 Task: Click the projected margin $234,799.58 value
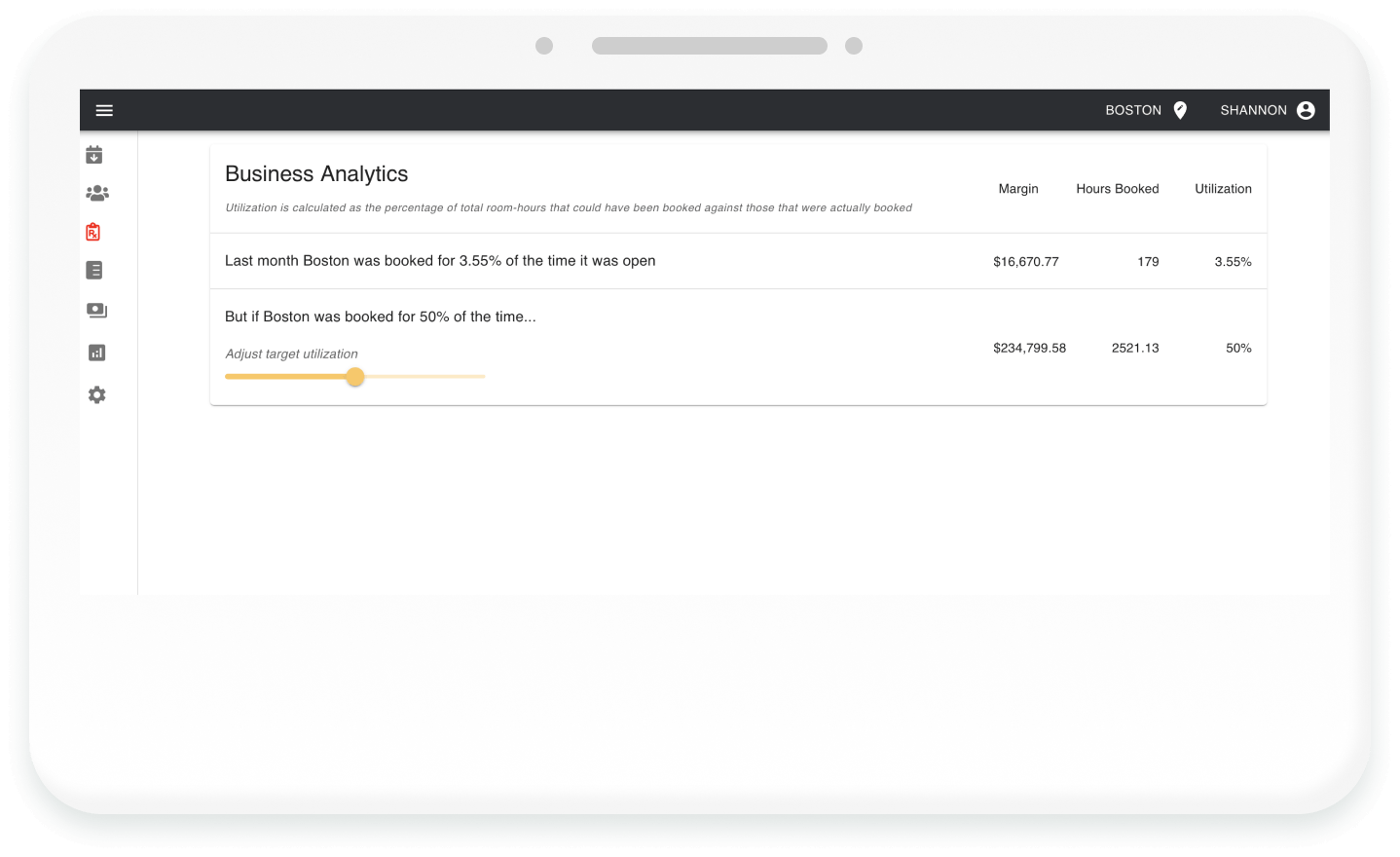[x=1029, y=348]
